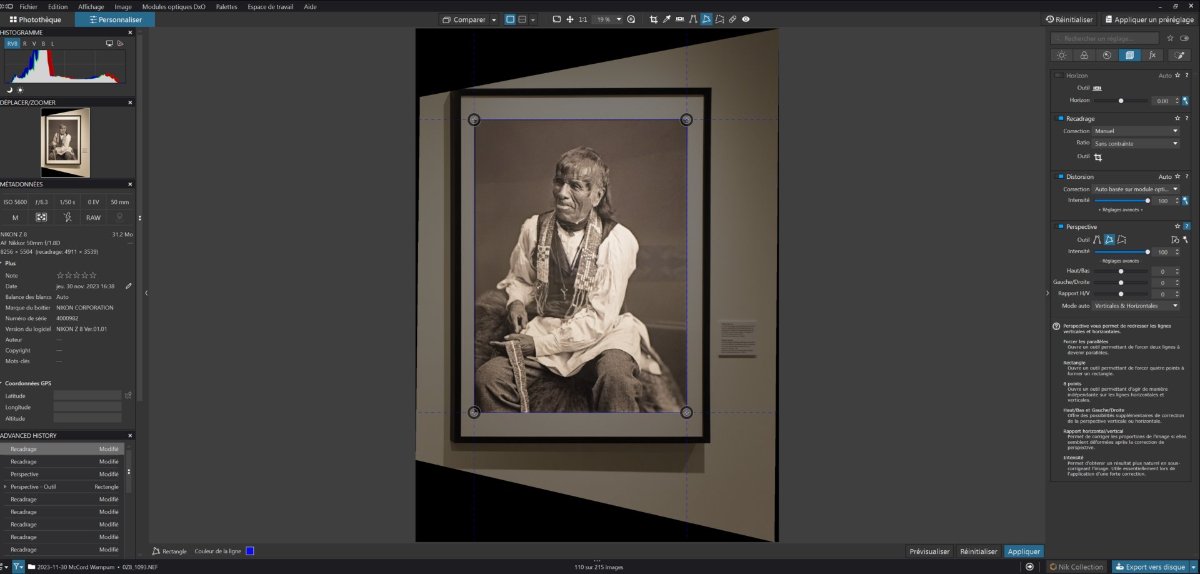Pick the white balance eyedropper tool

coord(667,19)
